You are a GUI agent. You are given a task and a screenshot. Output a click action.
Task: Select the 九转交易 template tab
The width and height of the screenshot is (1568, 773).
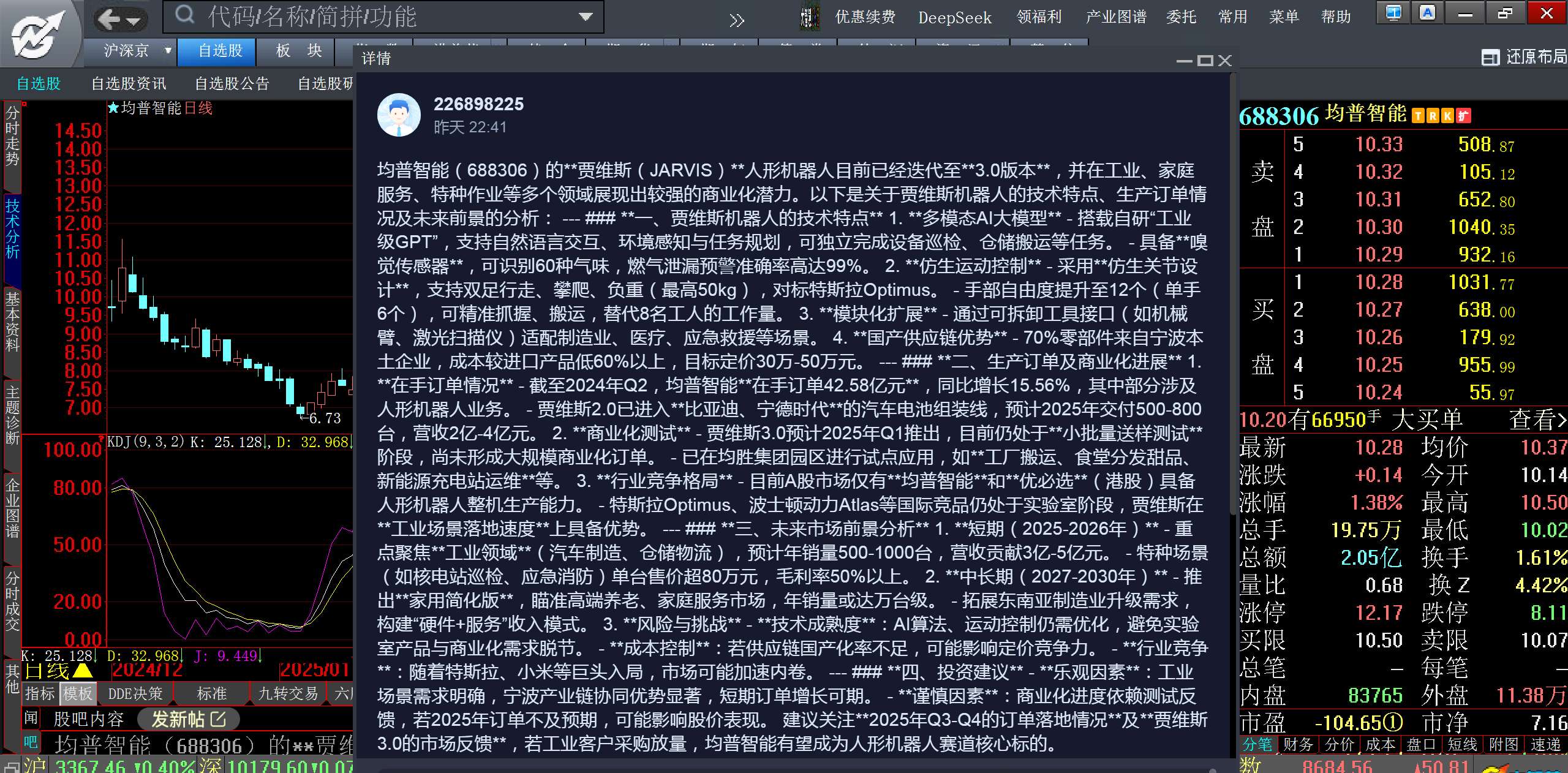pos(288,694)
